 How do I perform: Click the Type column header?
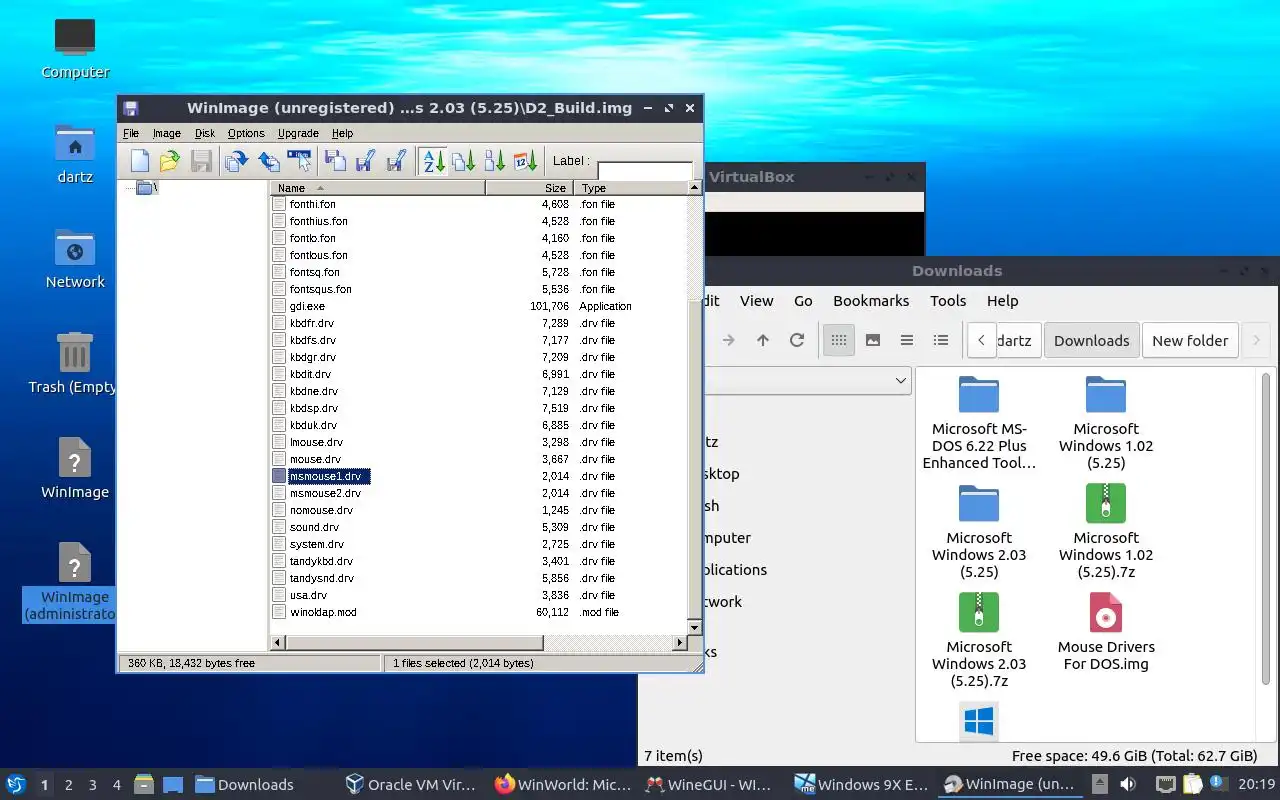click(x=631, y=188)
